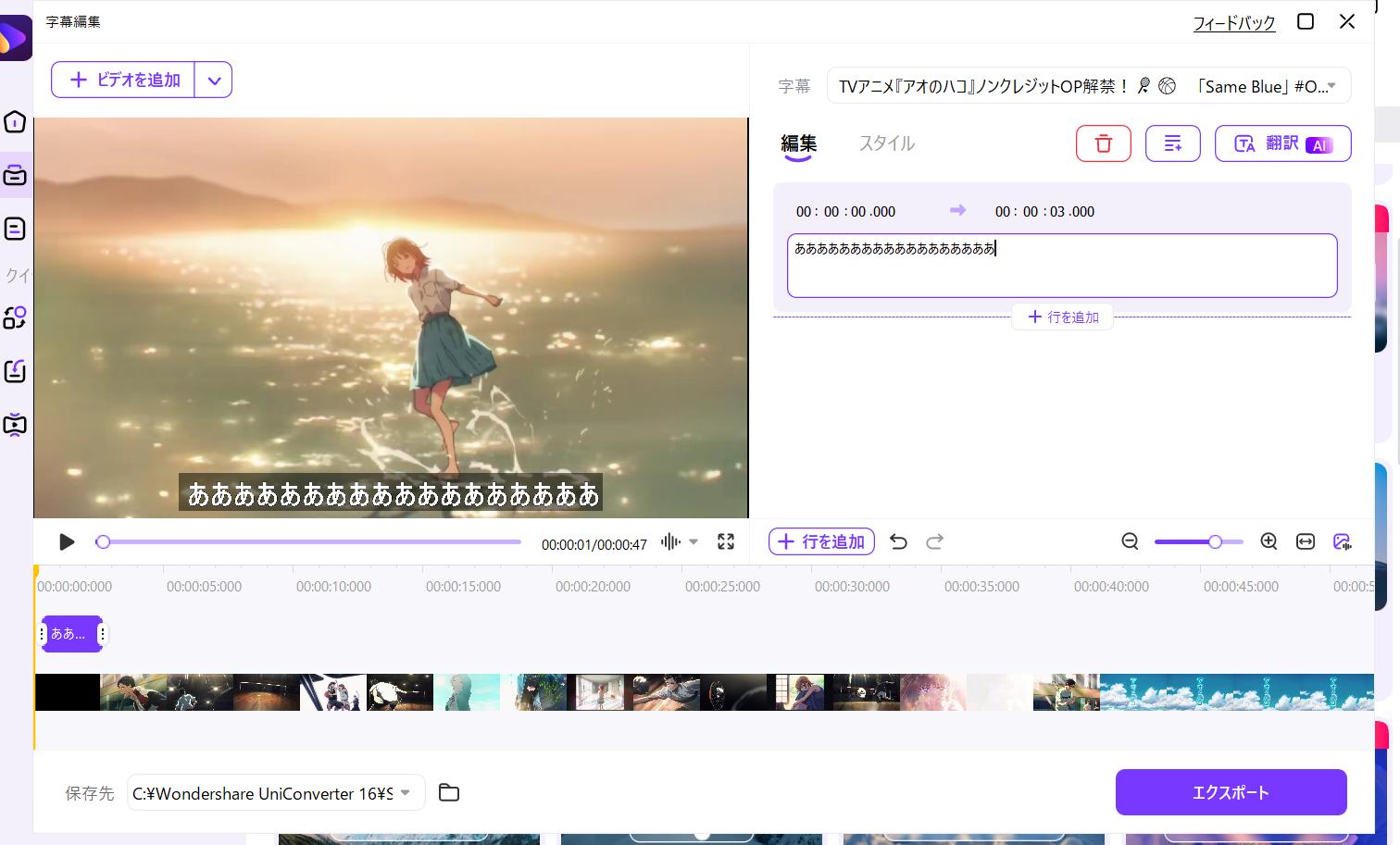Adjust the timeline zoom slider

coord(1198,541)
